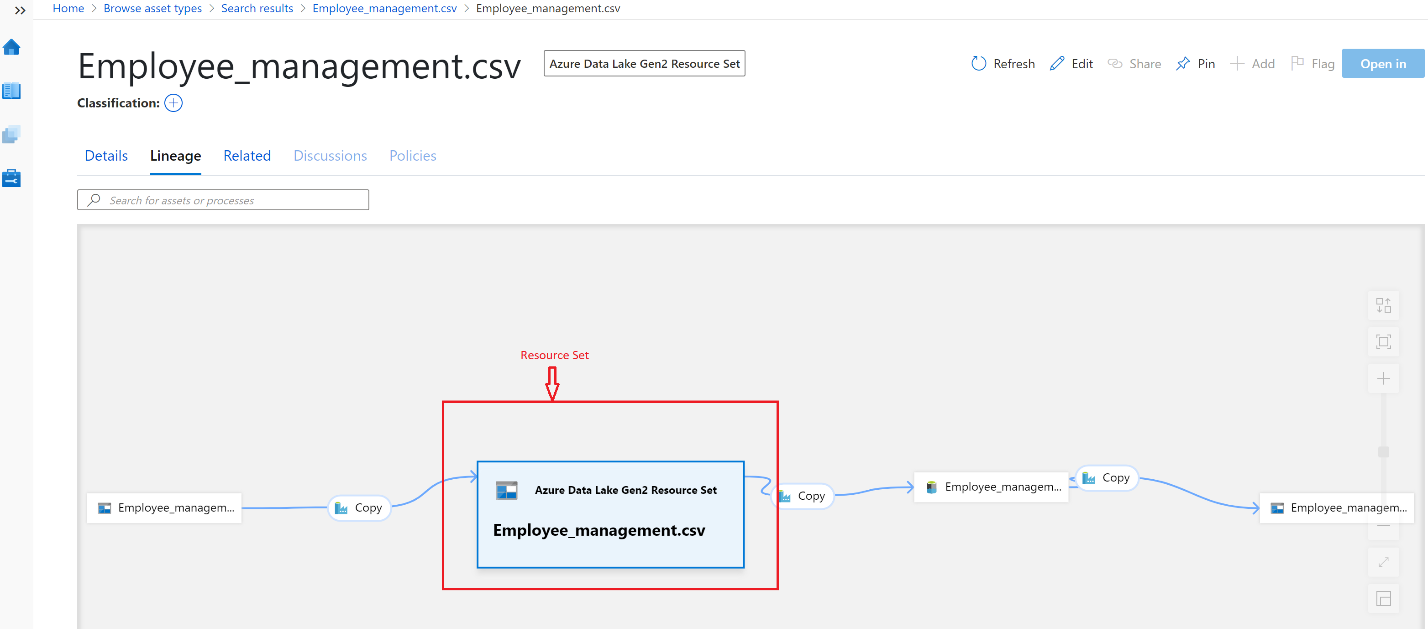Click the Employee_management.csv page title
This screenshot has width=1428, height=629.
point(299,66)
